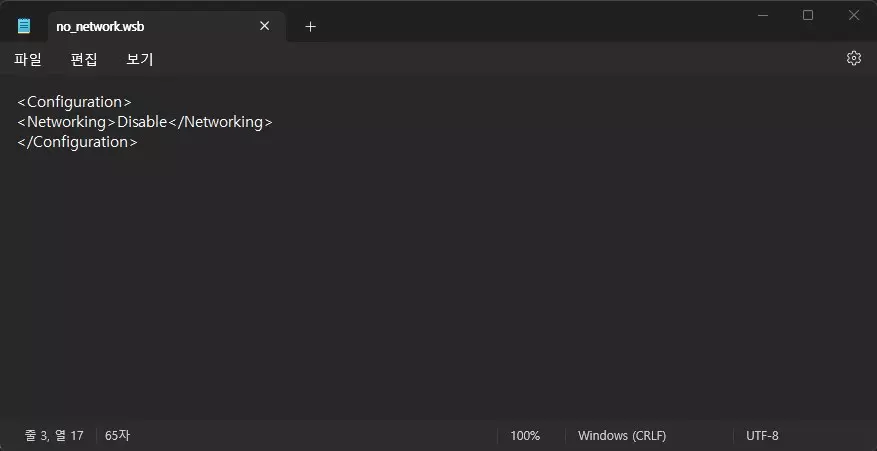Open the 편집 menu
Image resolution: width=877 pixels, height=451 pixels.
tap(84, 59)
